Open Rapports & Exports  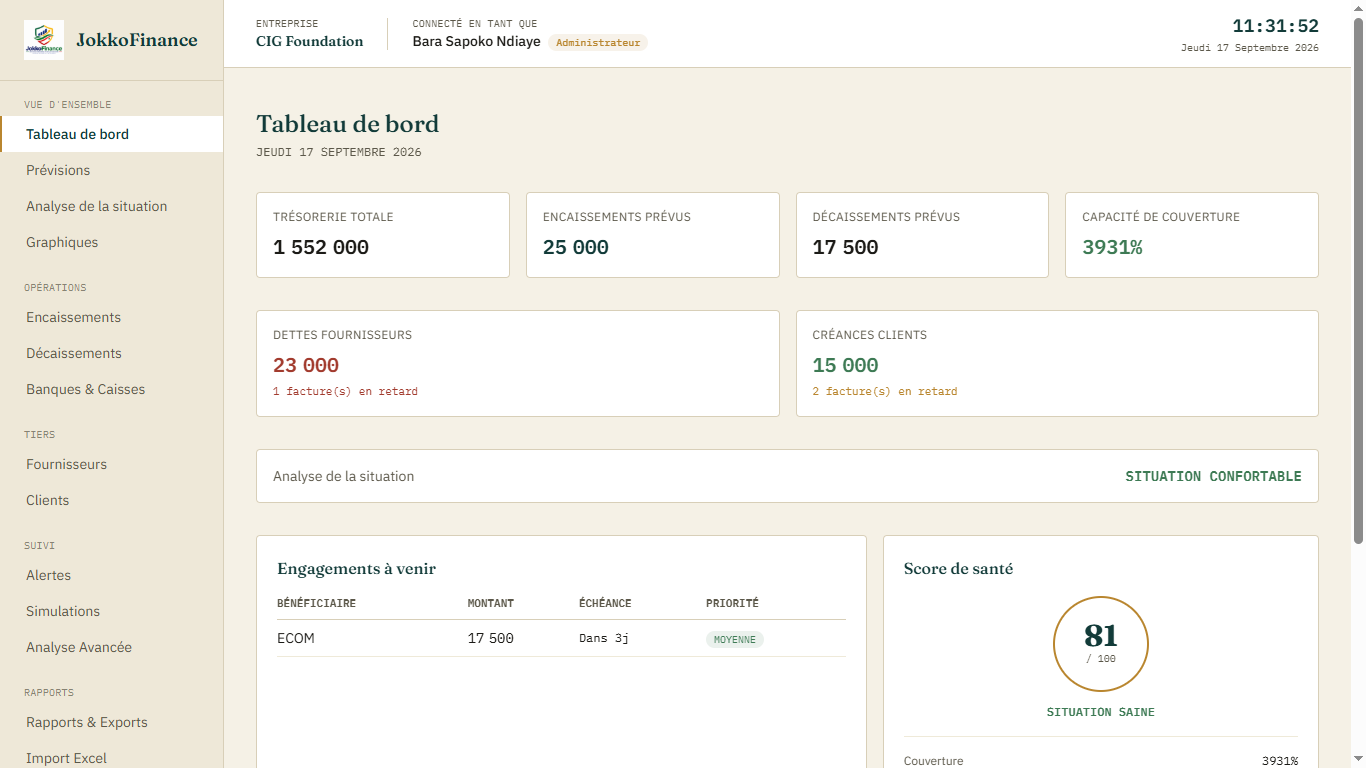point(112,722)
